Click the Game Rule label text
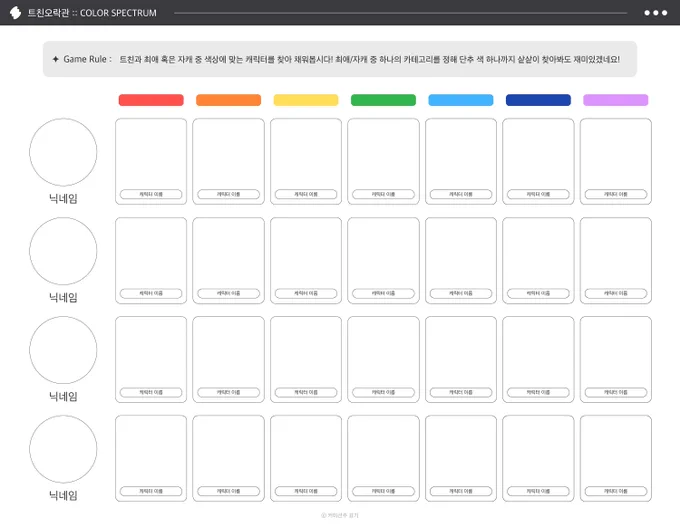 [x=87, y=59]
